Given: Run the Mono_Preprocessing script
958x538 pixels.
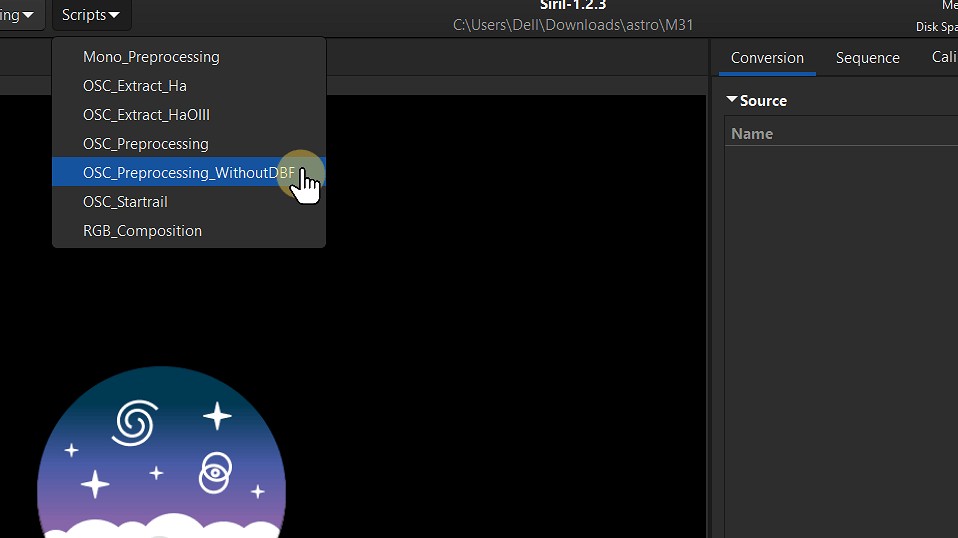Looking at the screenshot, I should [x=151, y=57].
